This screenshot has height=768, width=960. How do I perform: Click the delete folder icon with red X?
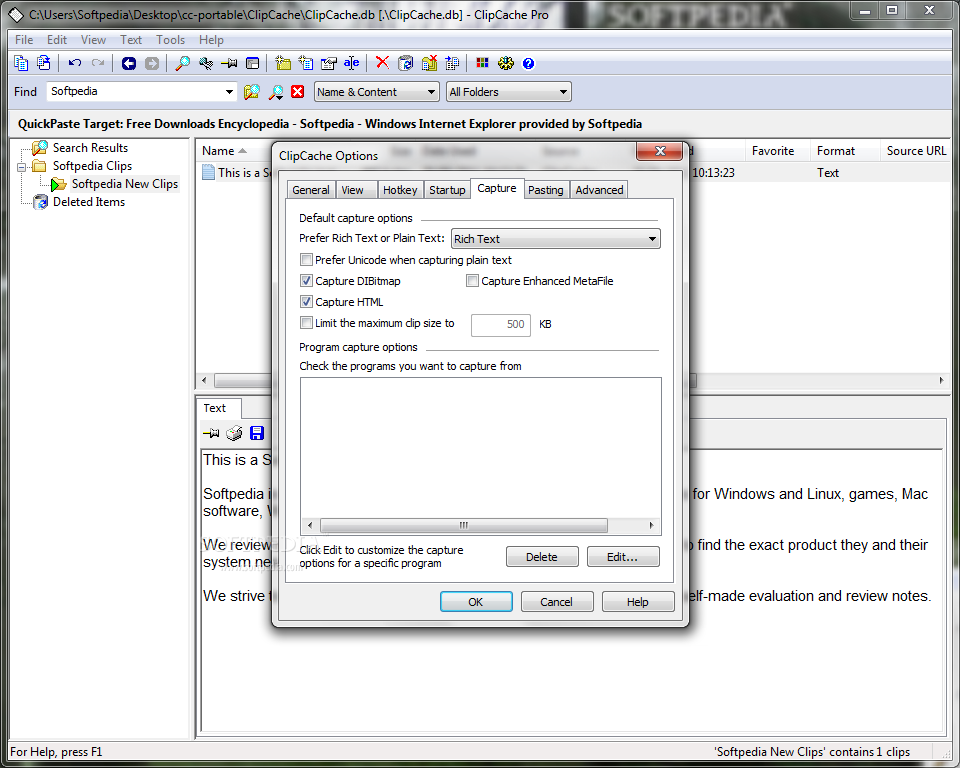pos(429,63)
